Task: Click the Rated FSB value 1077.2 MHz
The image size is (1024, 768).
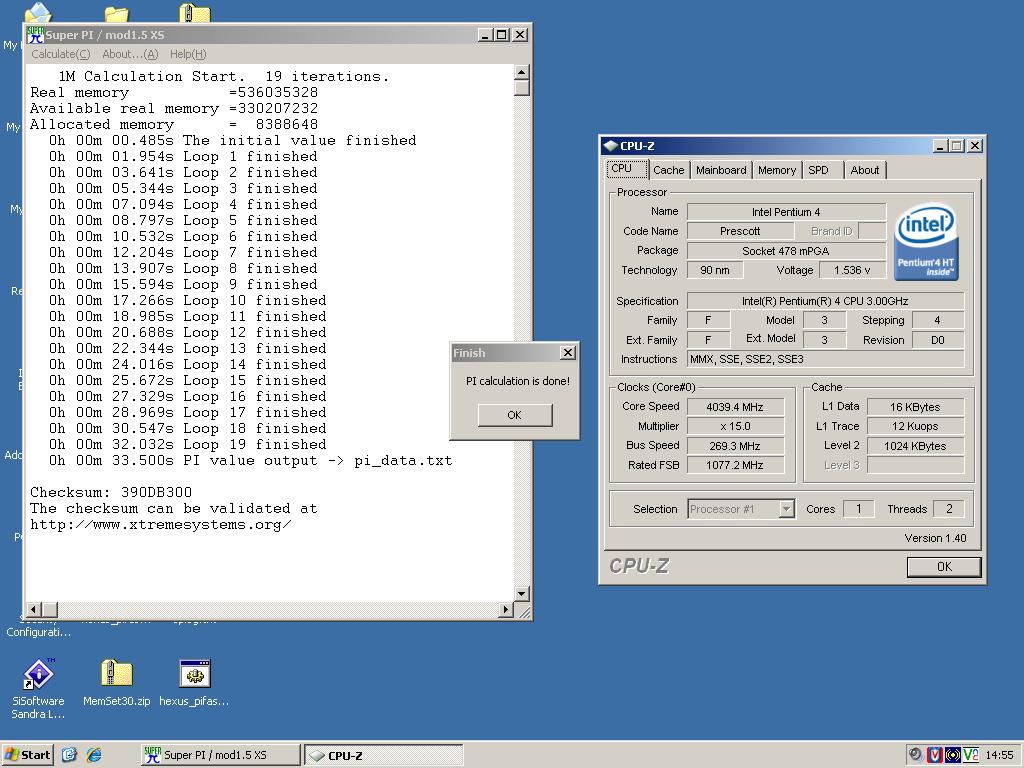Action: (735, 465)
